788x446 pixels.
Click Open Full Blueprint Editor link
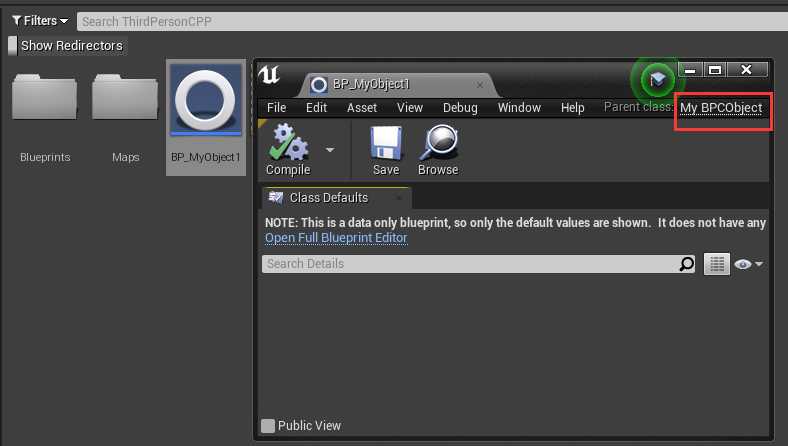coord(336,238)
